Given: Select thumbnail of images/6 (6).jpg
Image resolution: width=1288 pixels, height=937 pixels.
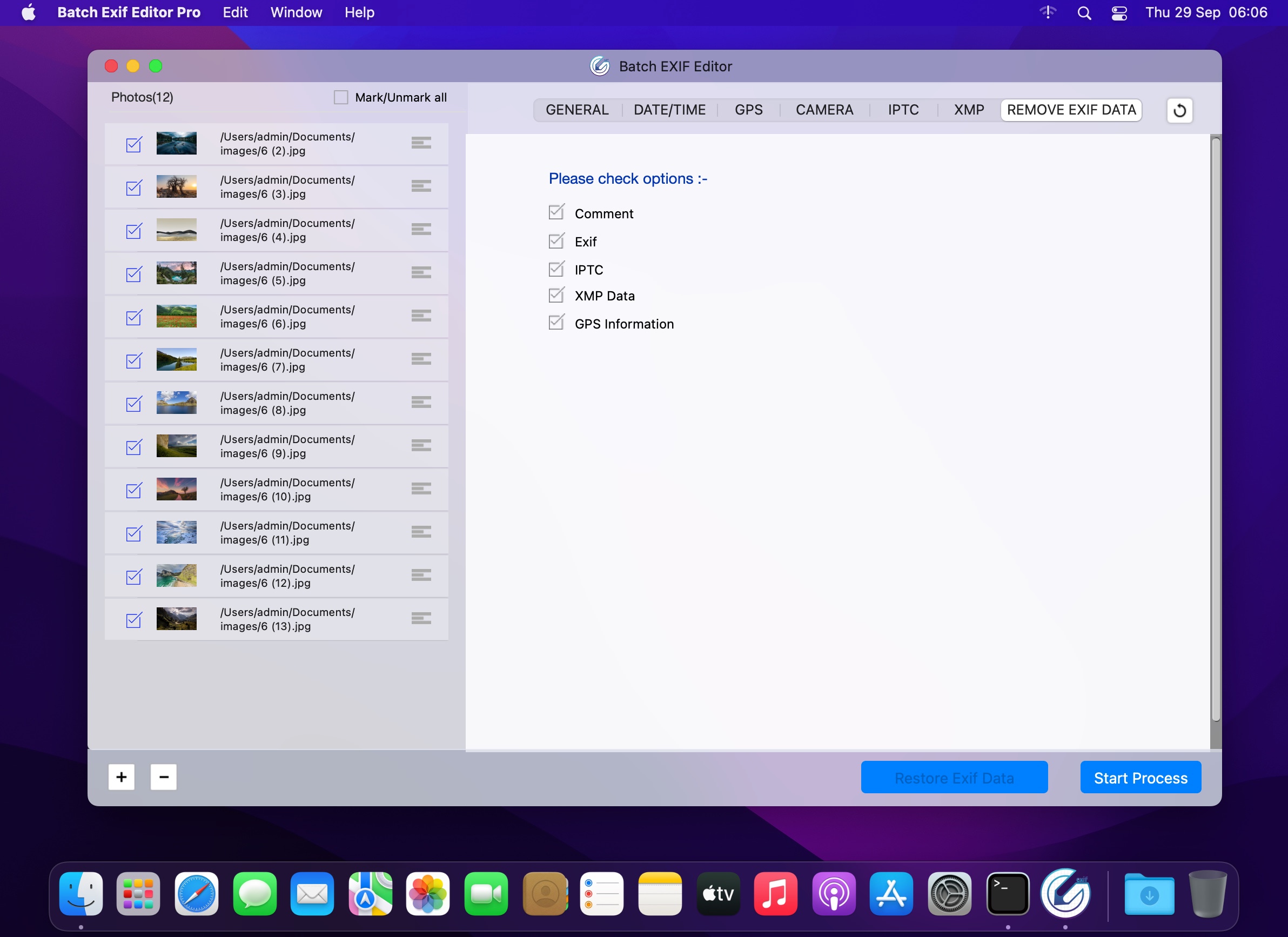Looking at the screenshot, I should [177, 316].
